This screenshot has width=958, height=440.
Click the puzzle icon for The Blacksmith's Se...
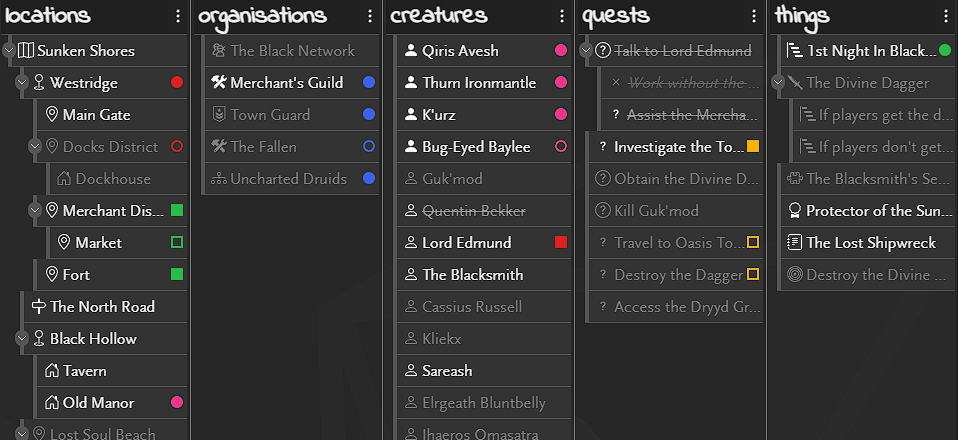click(794, 178)
